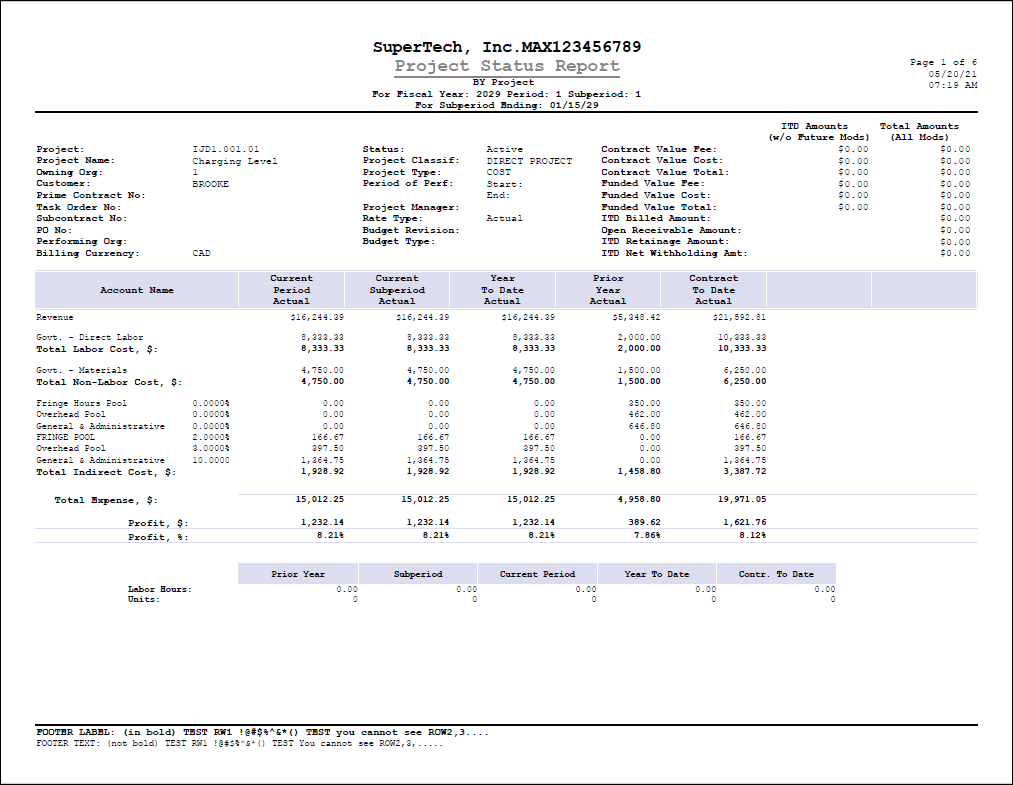Viewport: 1013px width, 785px height.
Task: Select the DIRECT PROJECT classification value
Action: [529, 161]
